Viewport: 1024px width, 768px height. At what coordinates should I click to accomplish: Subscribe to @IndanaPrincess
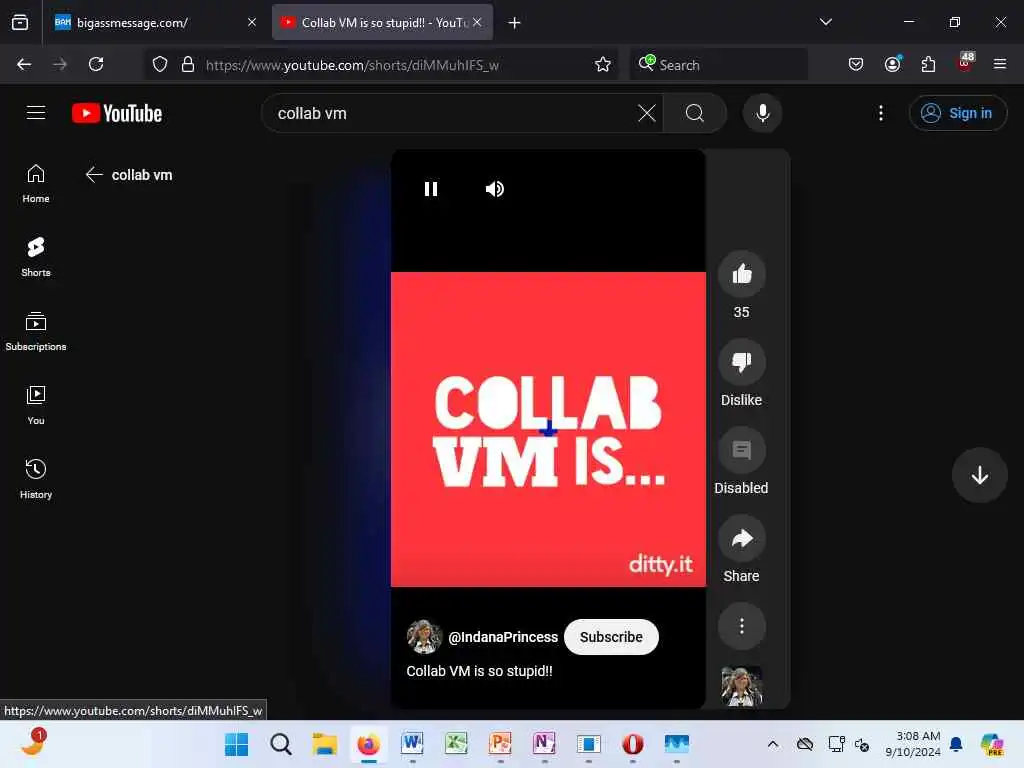pos(611,637)
